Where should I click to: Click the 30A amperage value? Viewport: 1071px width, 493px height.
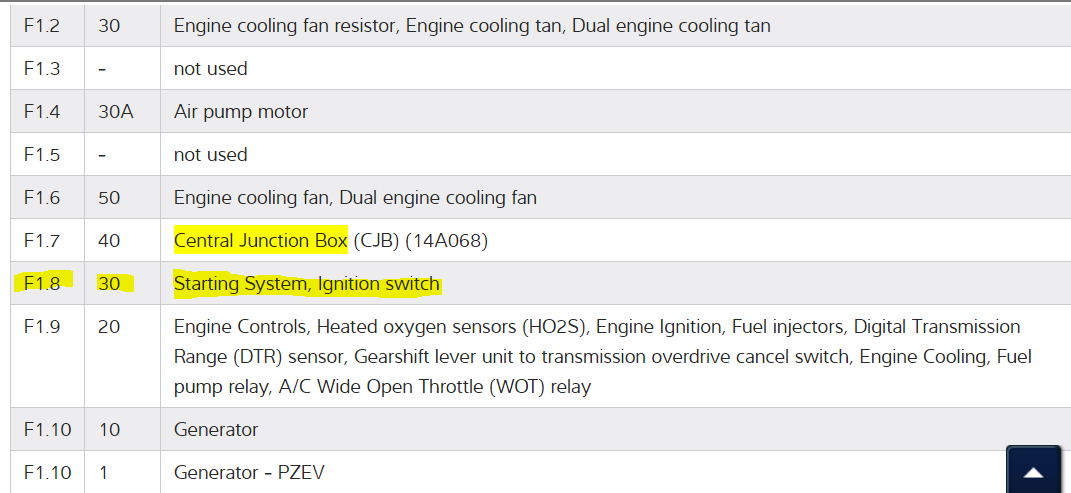[x=116, y=112]
